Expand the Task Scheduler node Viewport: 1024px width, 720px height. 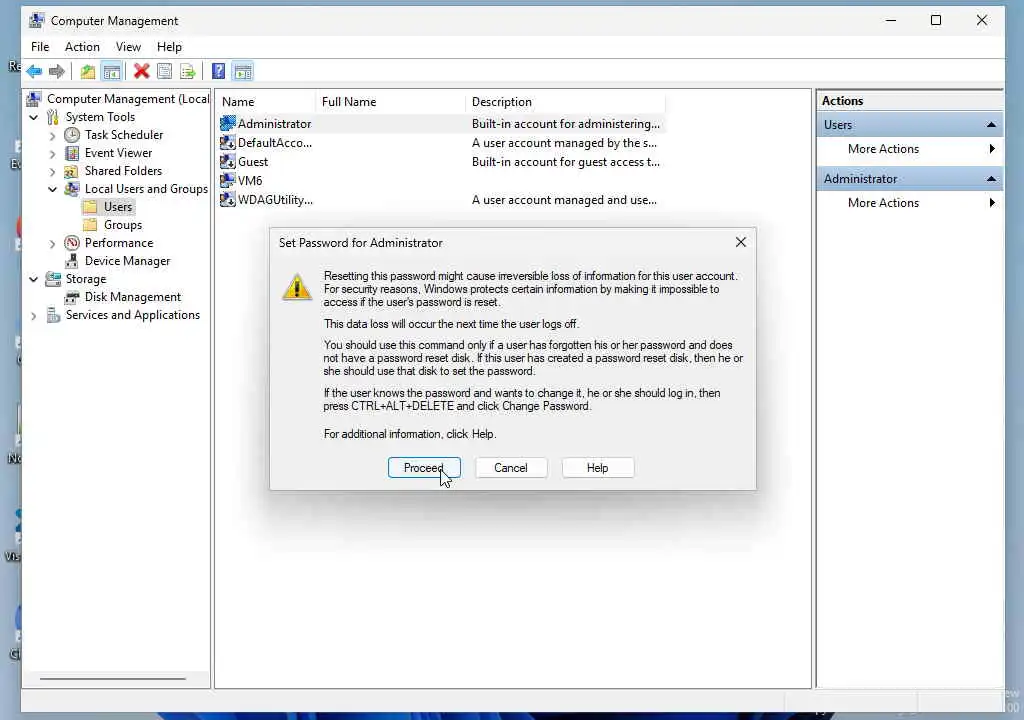point(53,136)
